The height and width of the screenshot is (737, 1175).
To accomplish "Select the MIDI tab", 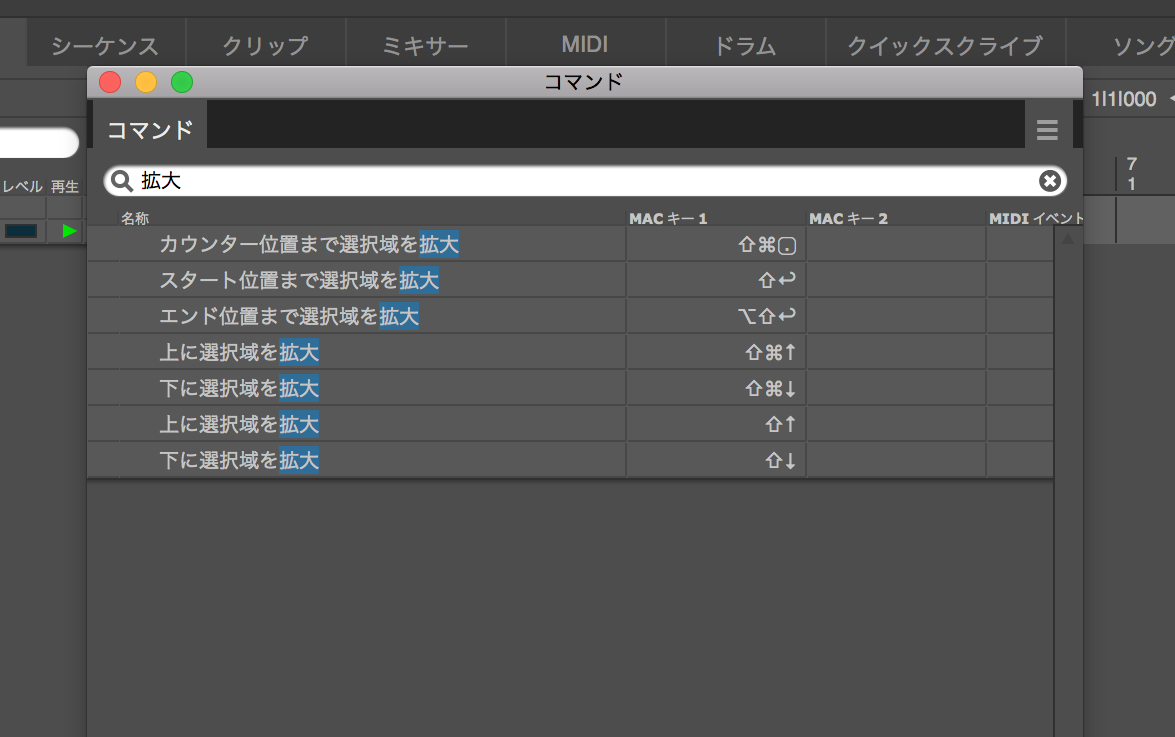I will [585, 45].
